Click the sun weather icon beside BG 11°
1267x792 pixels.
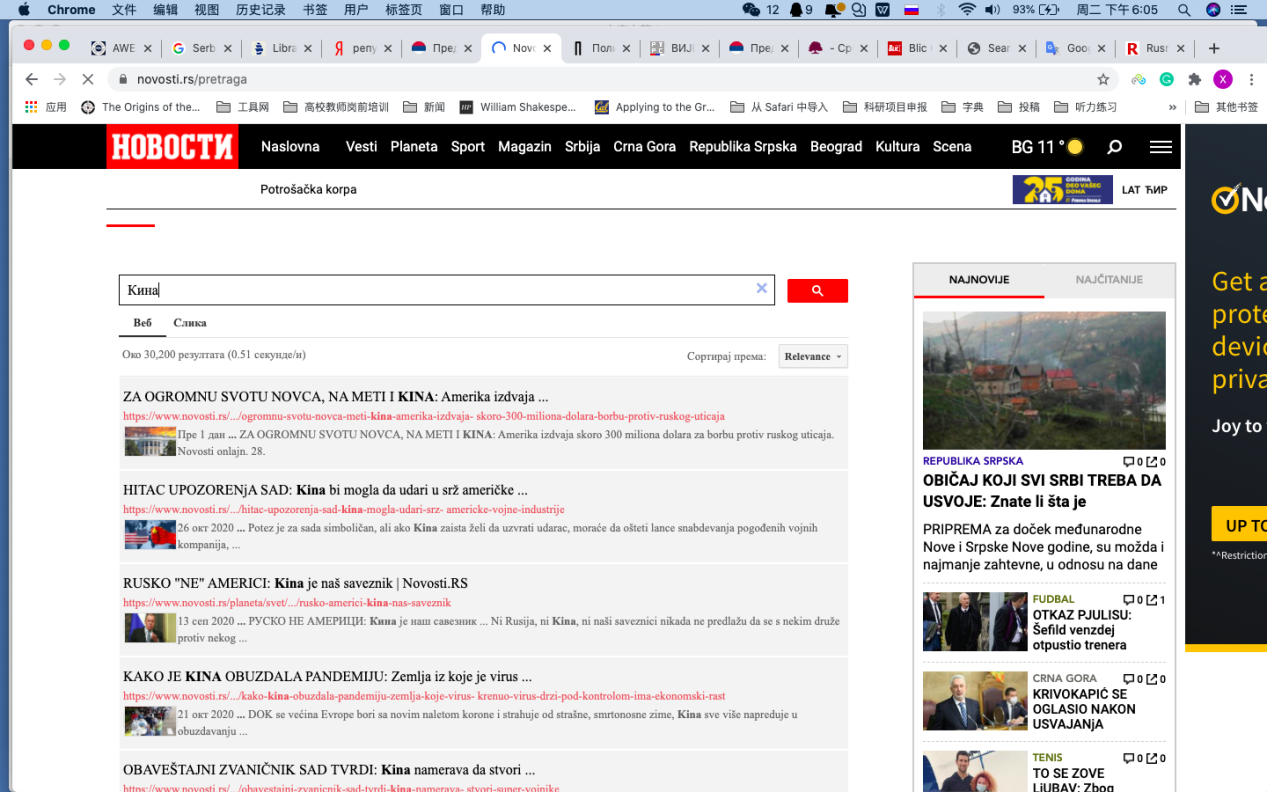1075,147
